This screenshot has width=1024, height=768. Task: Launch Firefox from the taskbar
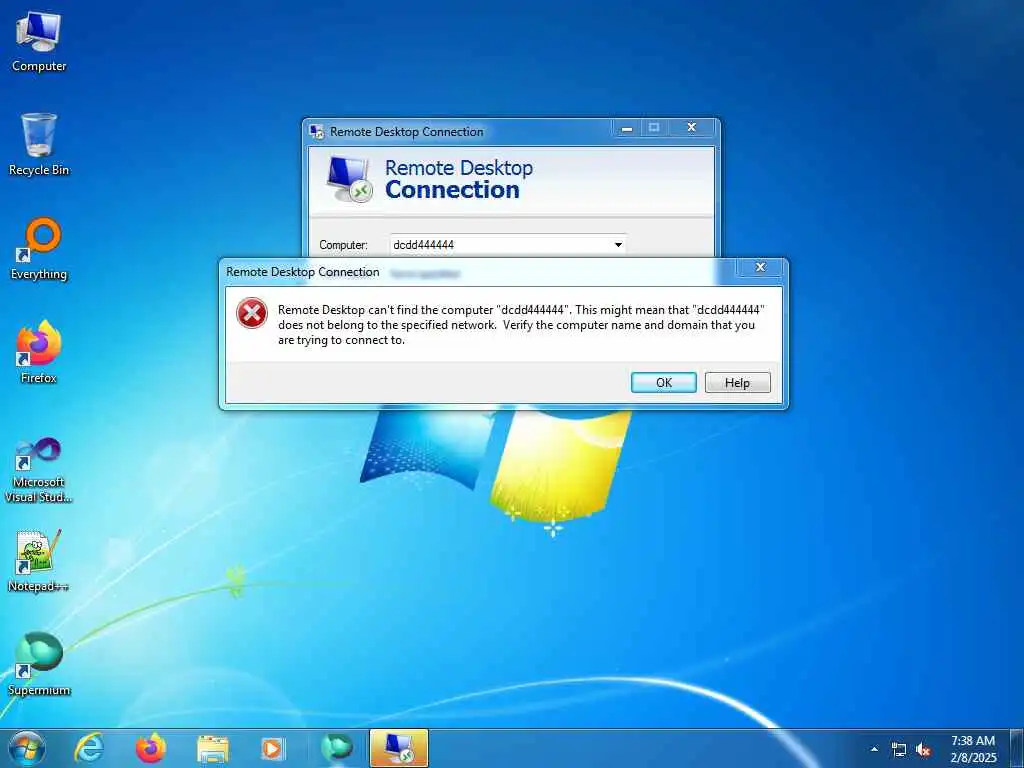pyautogui.click(x=151, y=748)
